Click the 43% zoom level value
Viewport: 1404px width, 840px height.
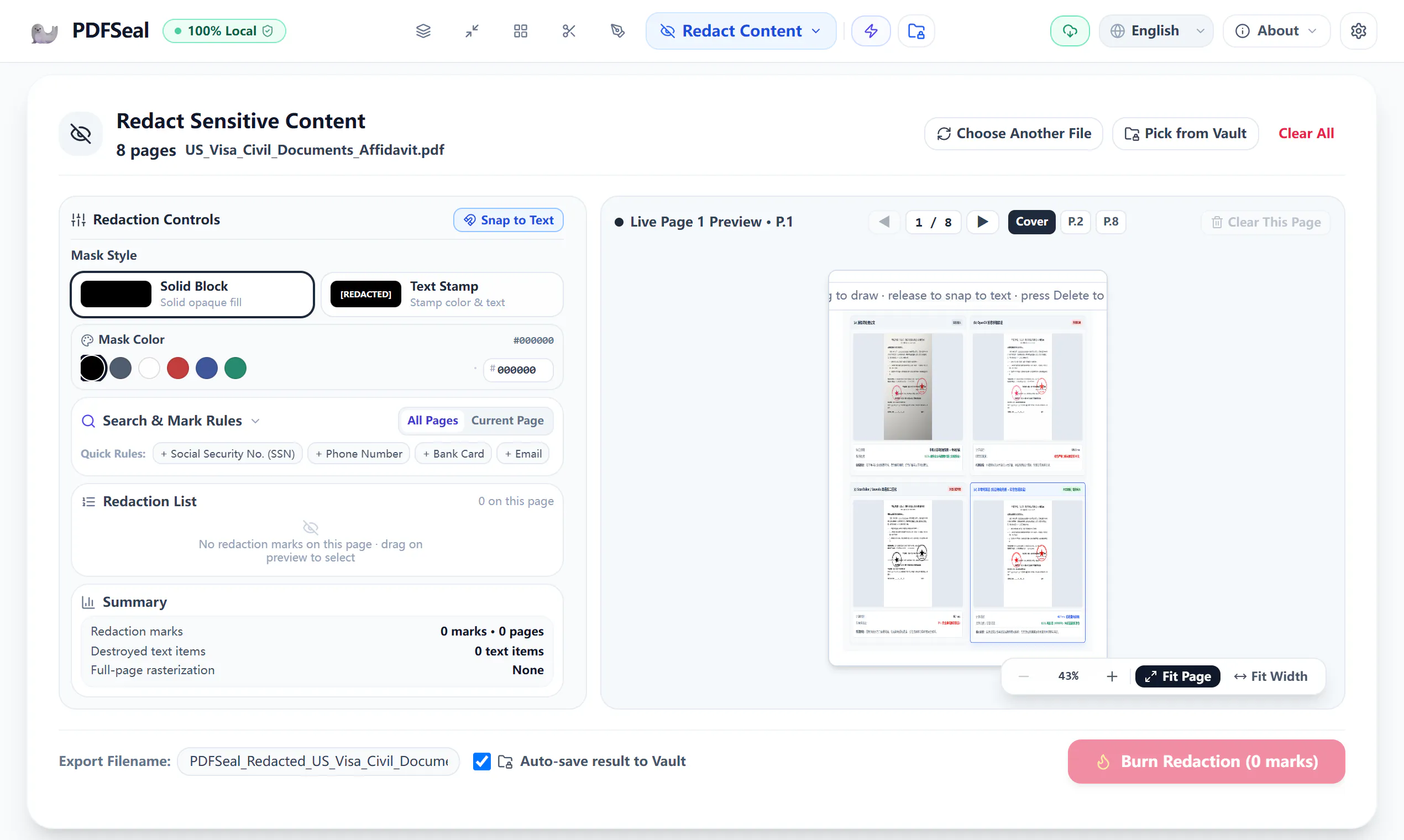point(1068,676)
